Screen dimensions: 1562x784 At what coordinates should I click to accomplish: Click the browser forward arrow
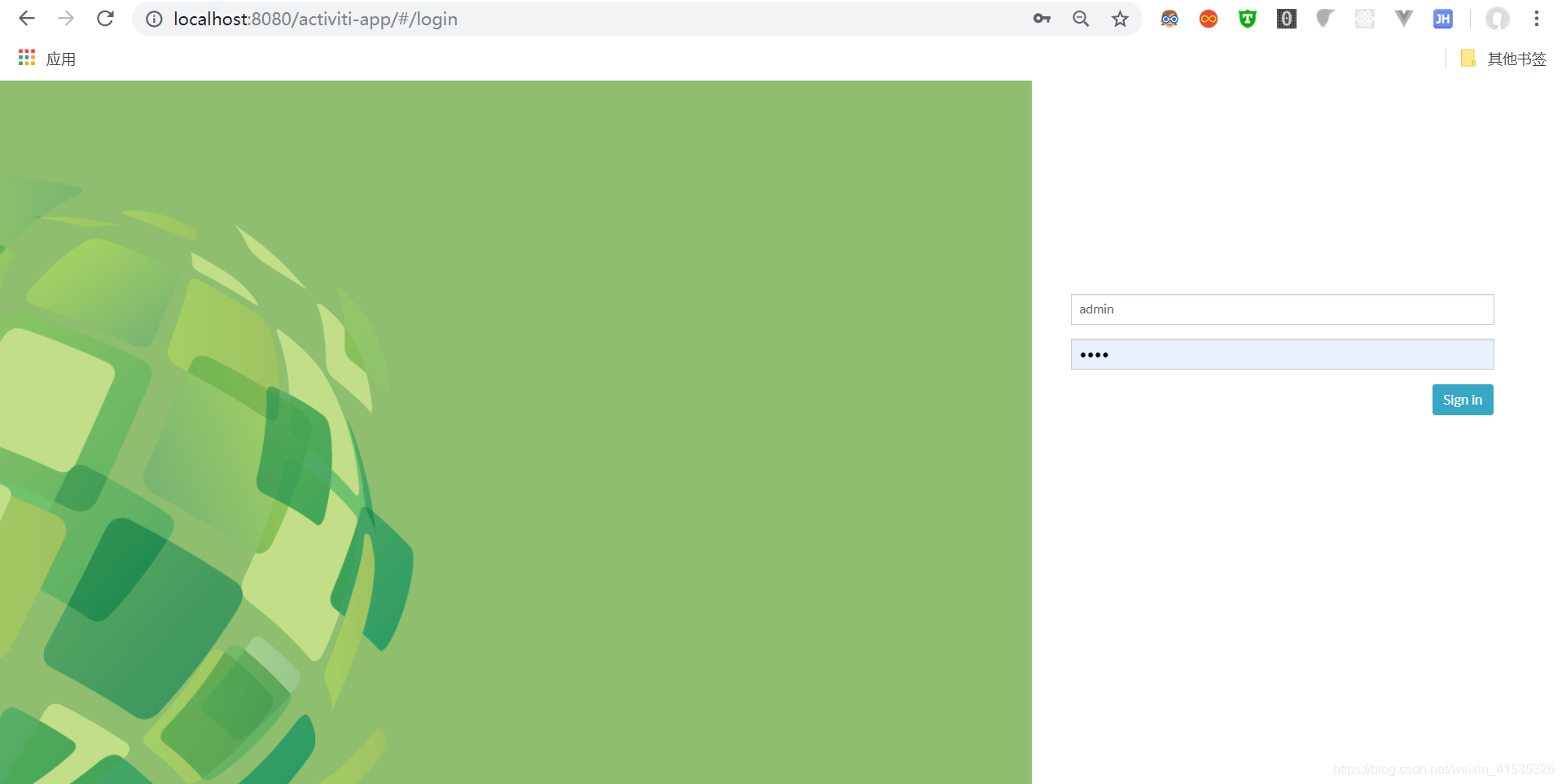point(66,18)
